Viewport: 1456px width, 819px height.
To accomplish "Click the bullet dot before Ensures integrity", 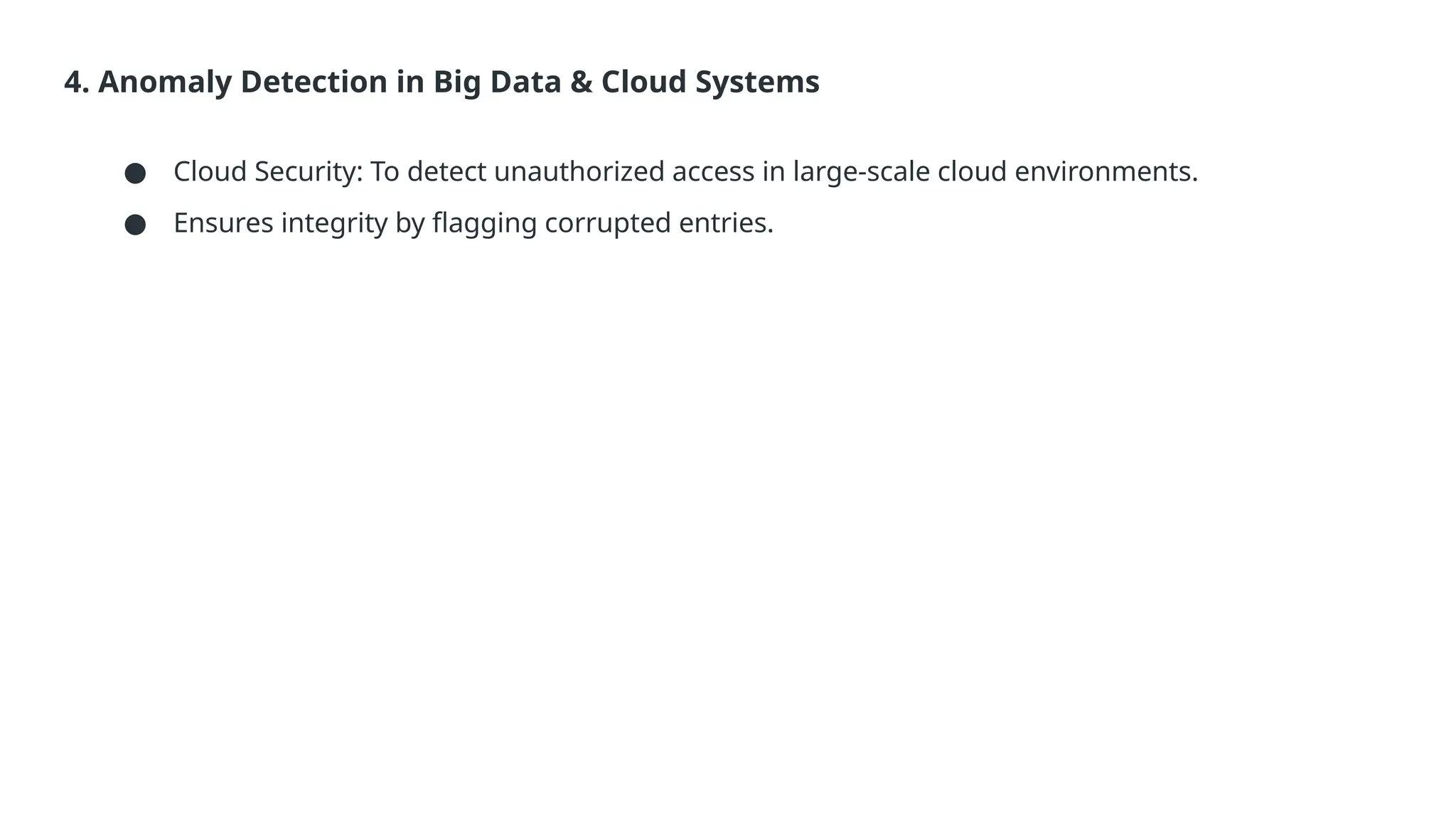I will pos(135,225).
